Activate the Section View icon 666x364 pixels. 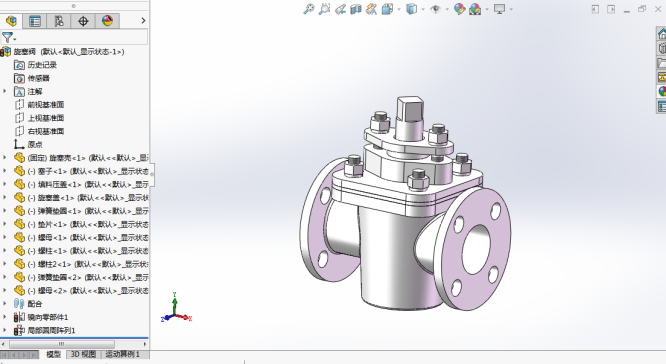click(356, 9)
